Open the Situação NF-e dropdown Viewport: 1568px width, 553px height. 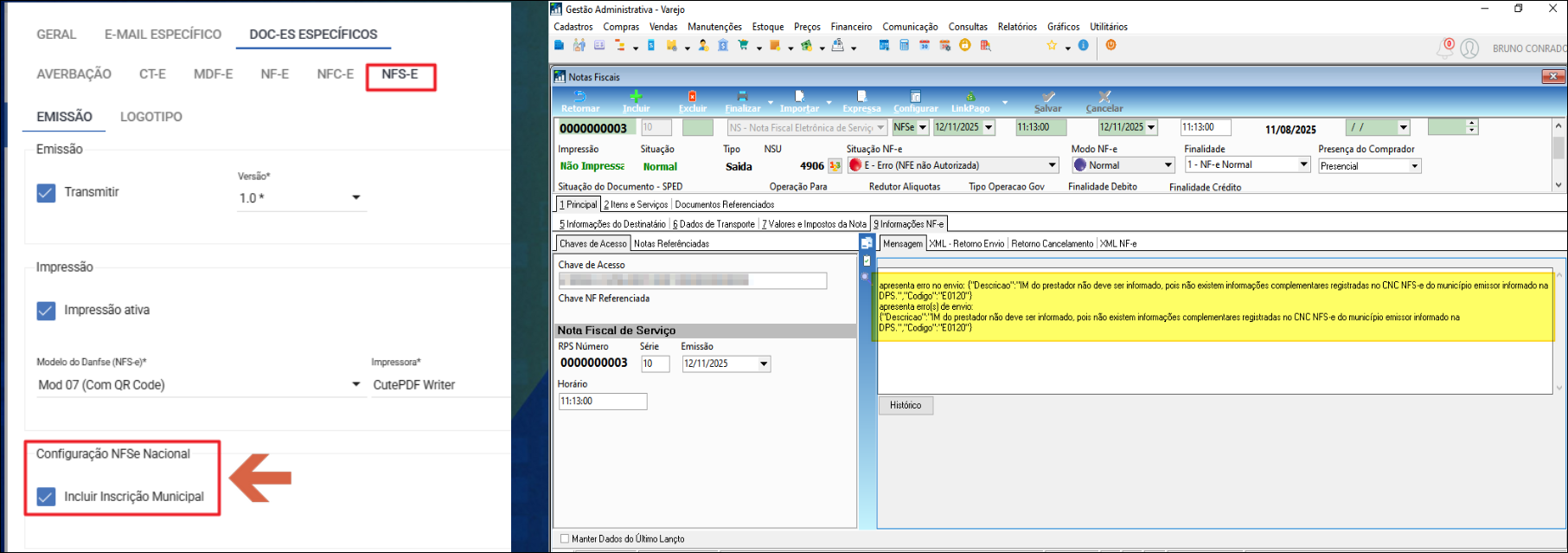[1052, 165]
